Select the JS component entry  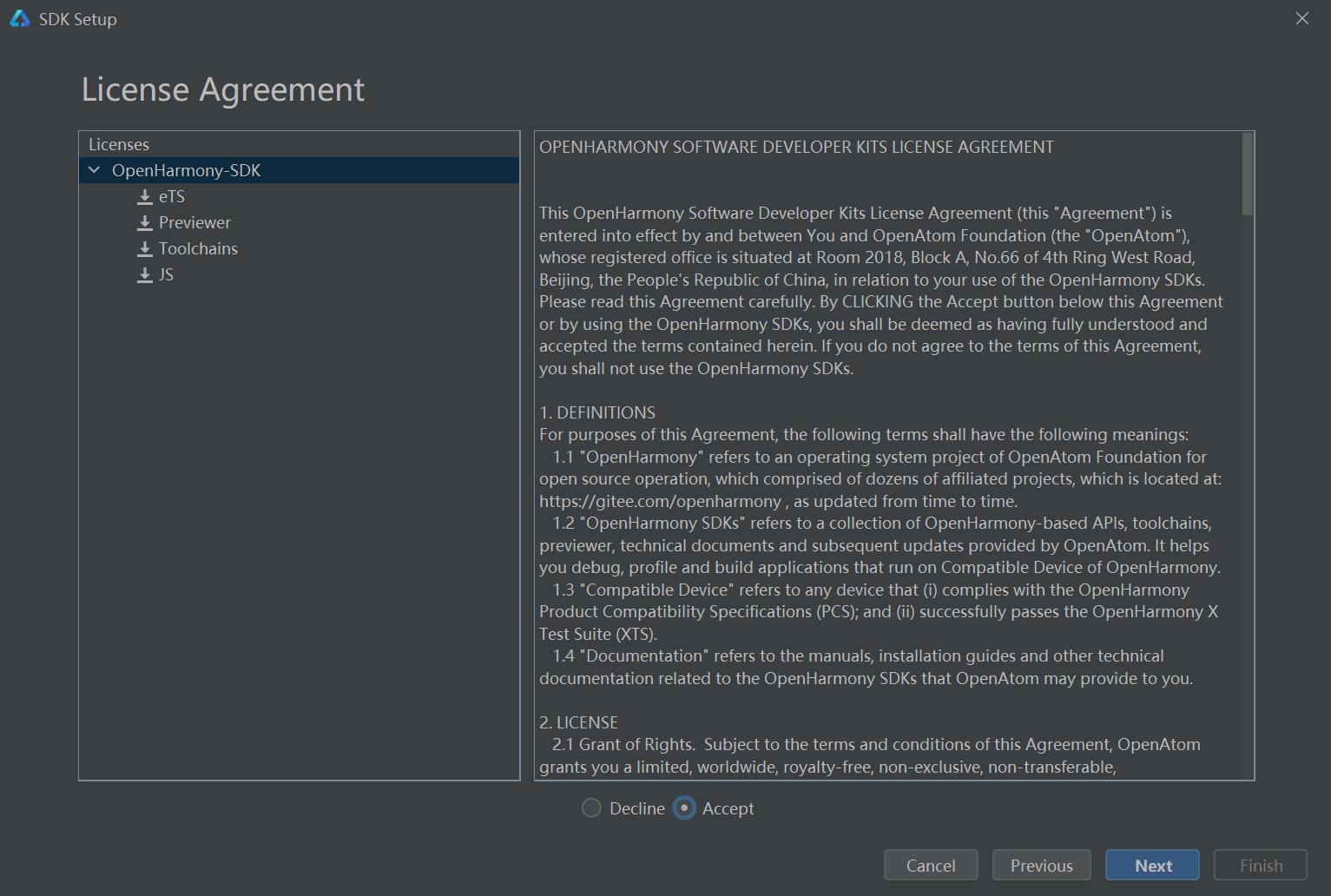pos(166,275)
